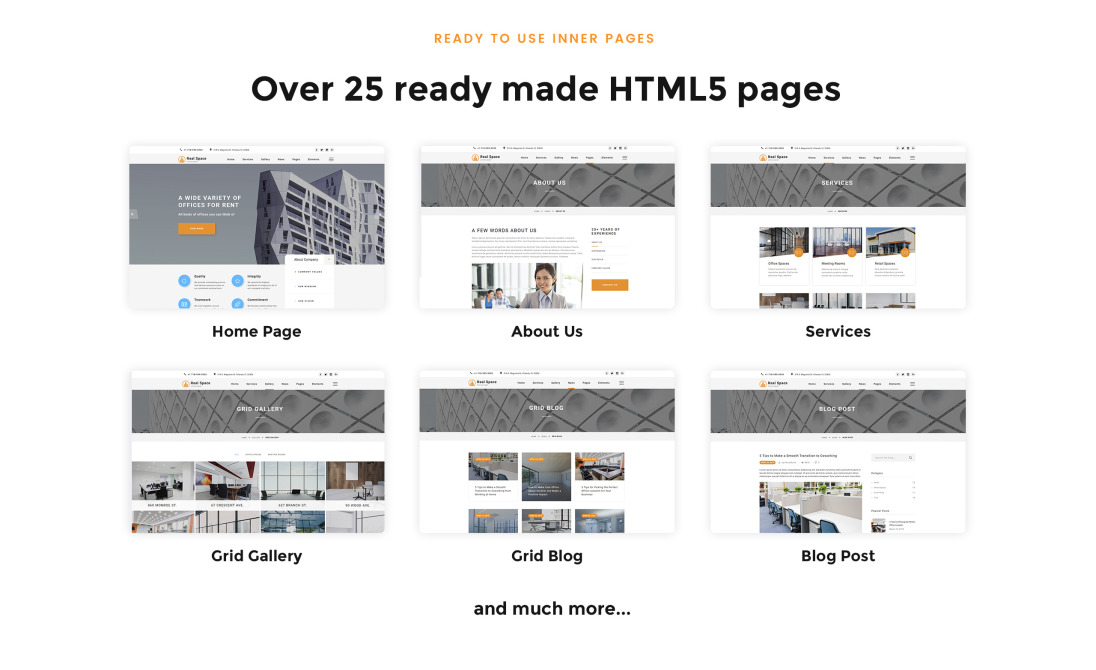Viewport: 1096px width, 670px height.
Task: Open hamburger menu icon in Blog Post preview
Action: click(x=912, y=383)
